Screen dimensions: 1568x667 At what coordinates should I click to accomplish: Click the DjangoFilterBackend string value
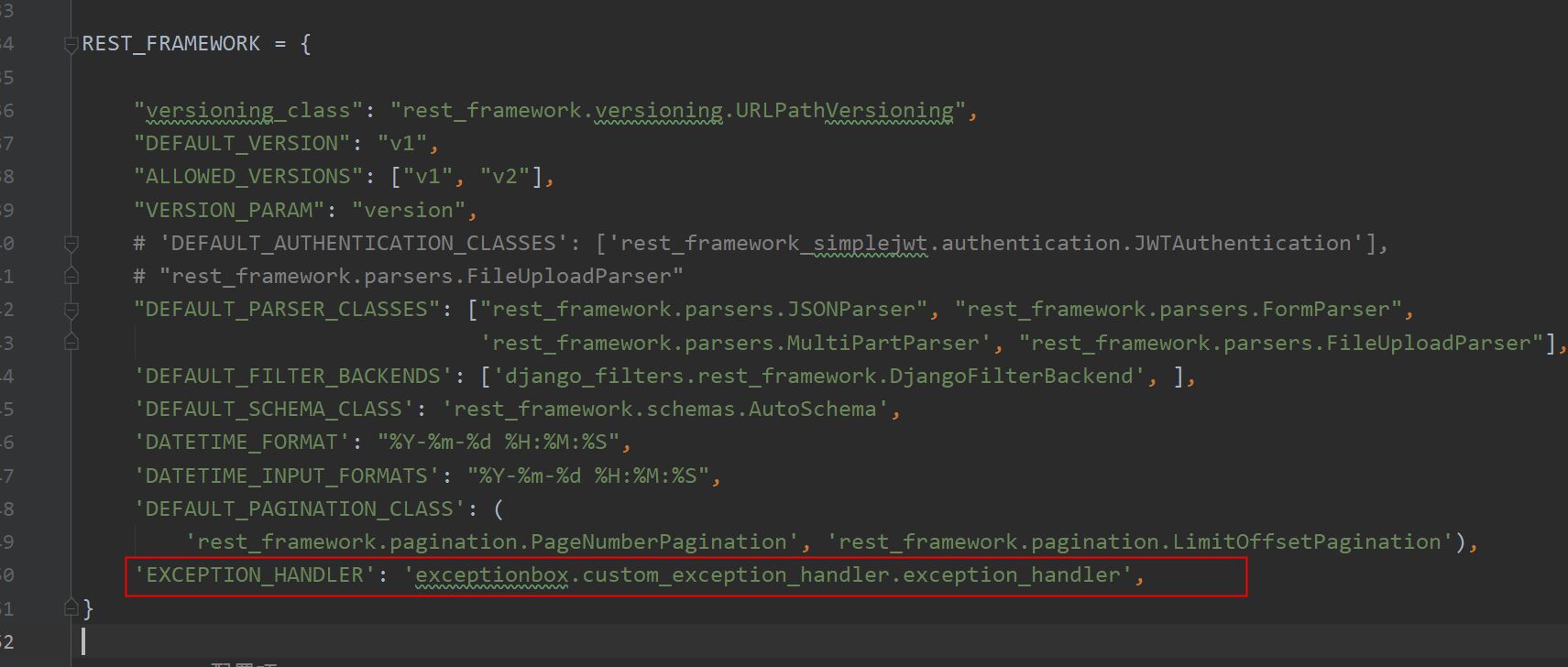coord(819,377)
